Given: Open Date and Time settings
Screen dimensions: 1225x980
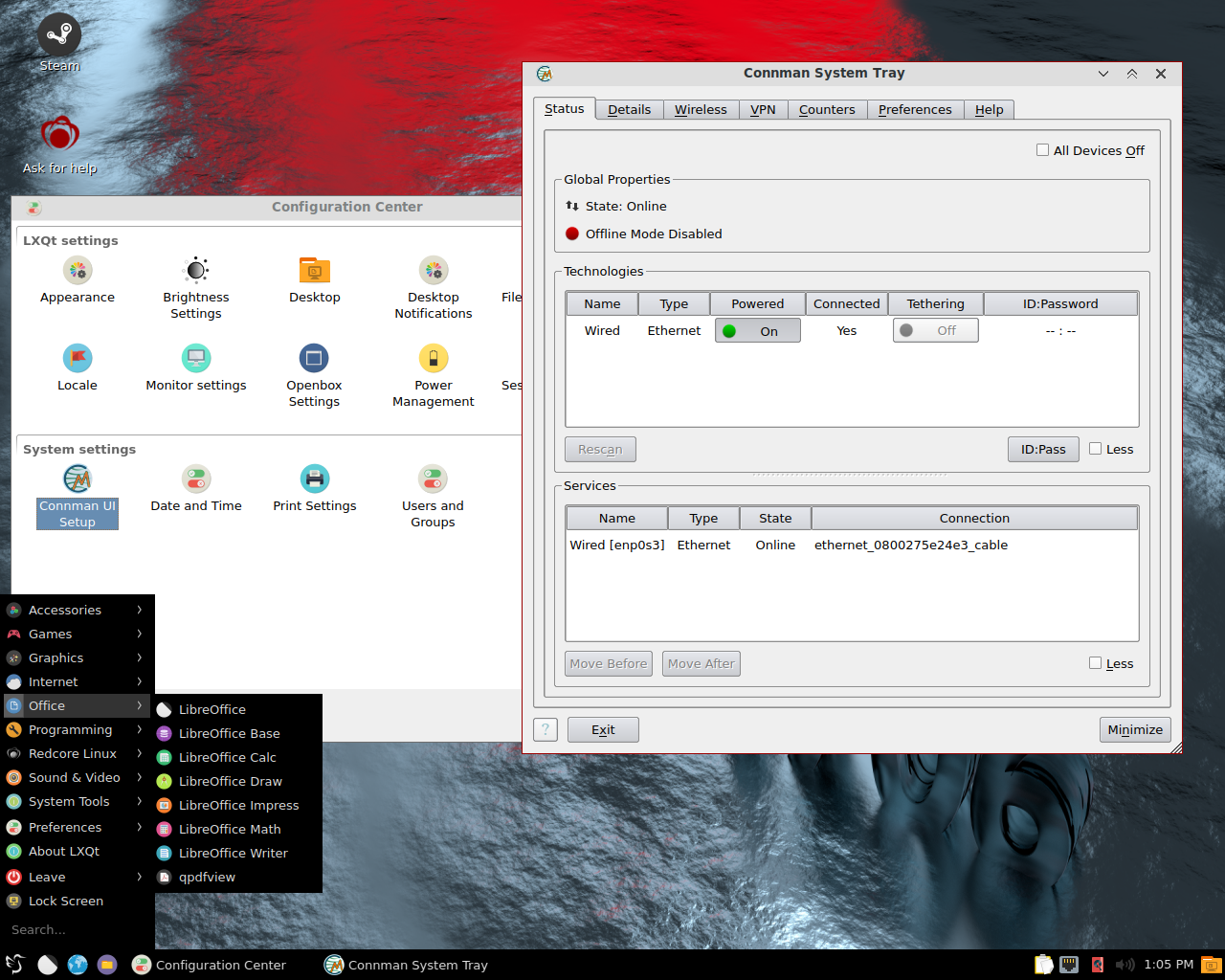Looking at the screenshot, I should click(196, 489).
